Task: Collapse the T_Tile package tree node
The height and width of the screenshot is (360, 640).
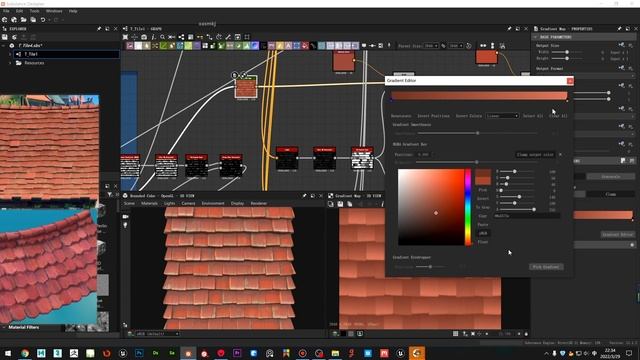Action: [x=4, y=46]
